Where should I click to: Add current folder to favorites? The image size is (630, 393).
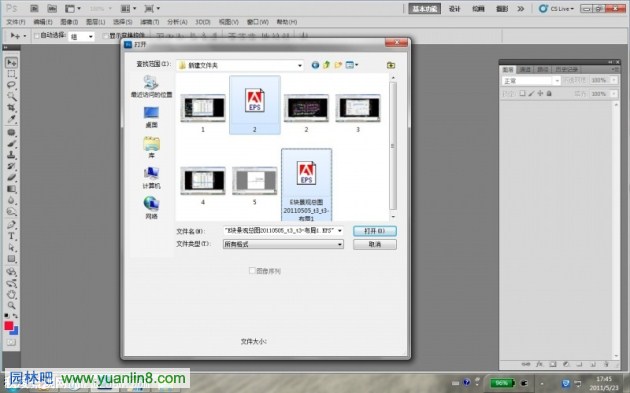click(x=391, y=65)
